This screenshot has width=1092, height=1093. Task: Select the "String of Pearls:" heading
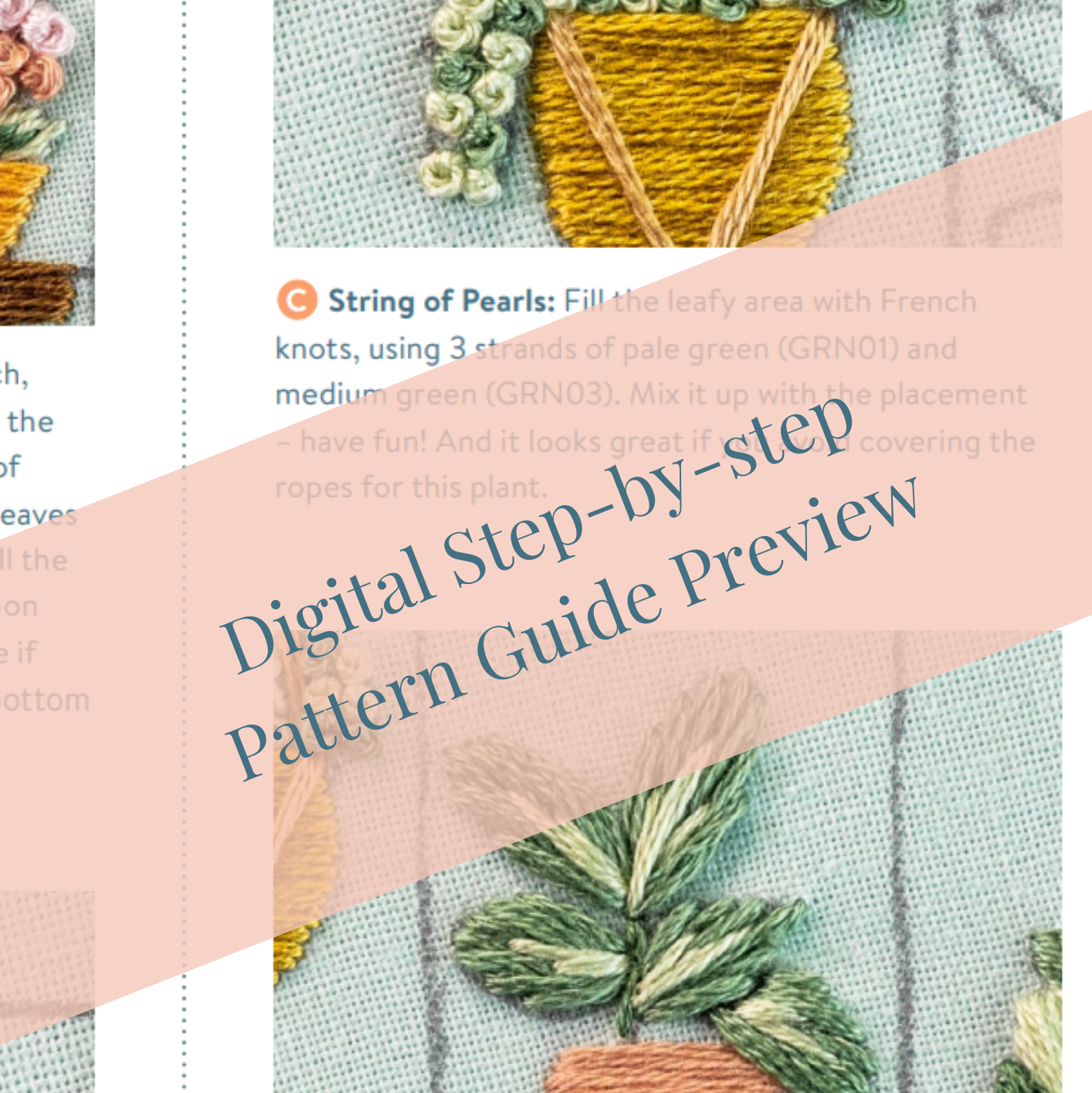pyautogui.click(x=441, y=301)
